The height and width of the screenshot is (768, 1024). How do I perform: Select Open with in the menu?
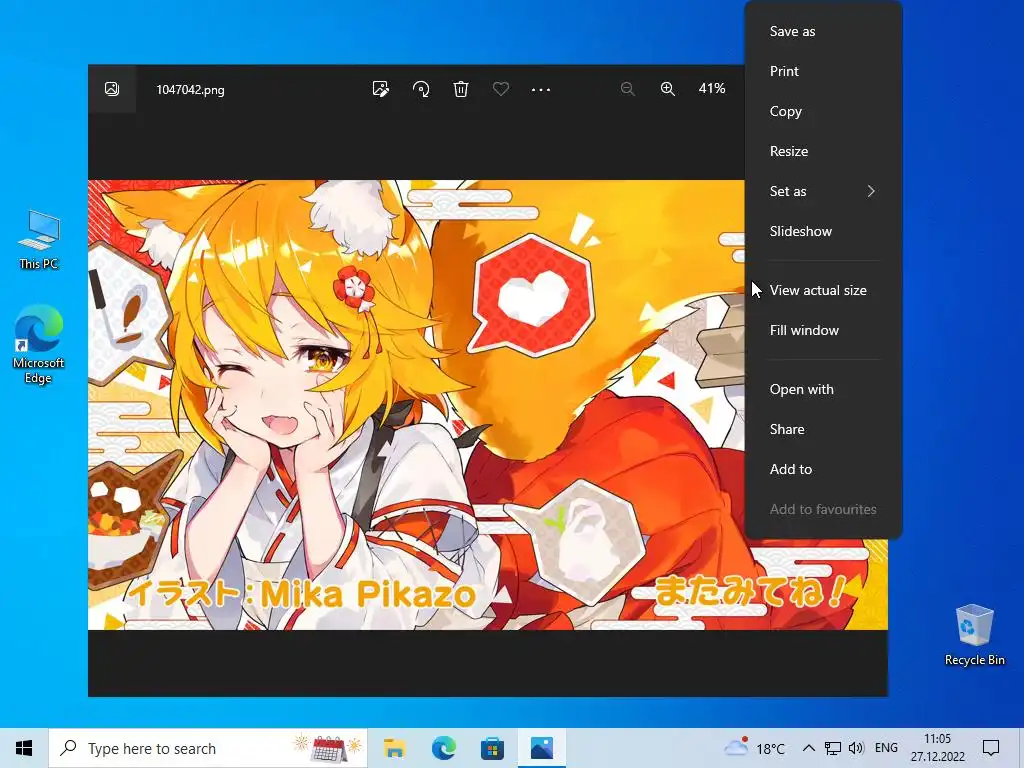point(824,389)
